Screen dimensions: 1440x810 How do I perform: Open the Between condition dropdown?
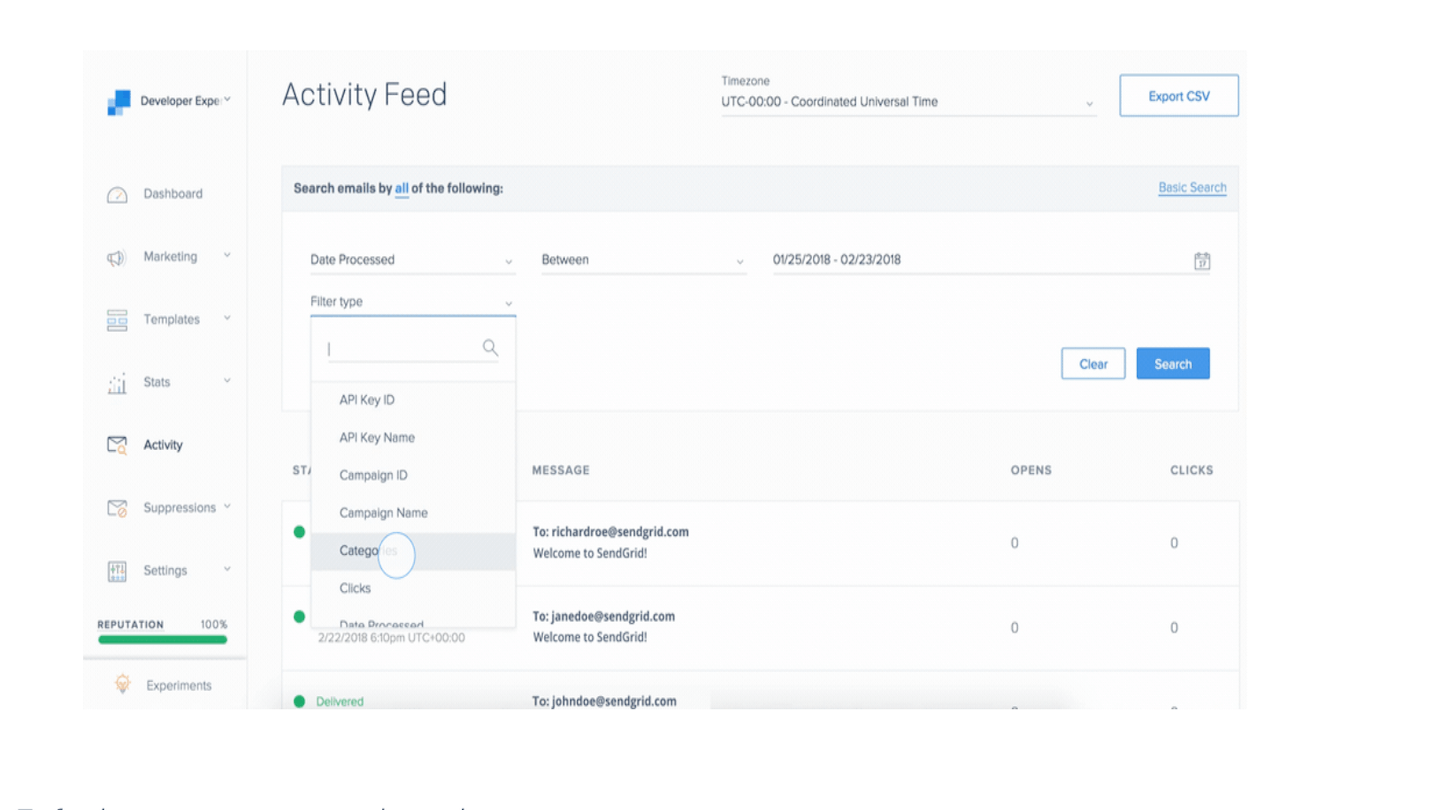[x=643, y=260]
